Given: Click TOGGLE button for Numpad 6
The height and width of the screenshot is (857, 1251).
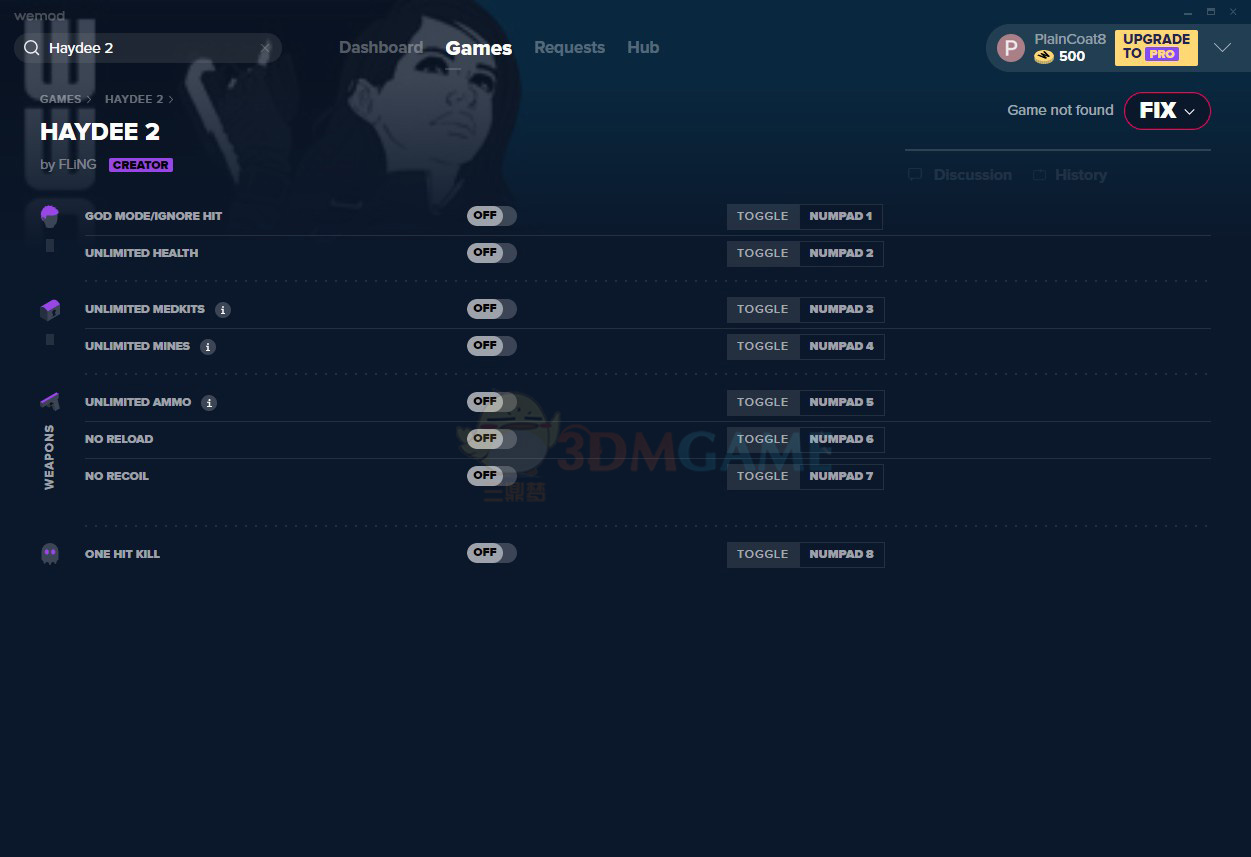Looking at the screenshot, I should (763, 440).
